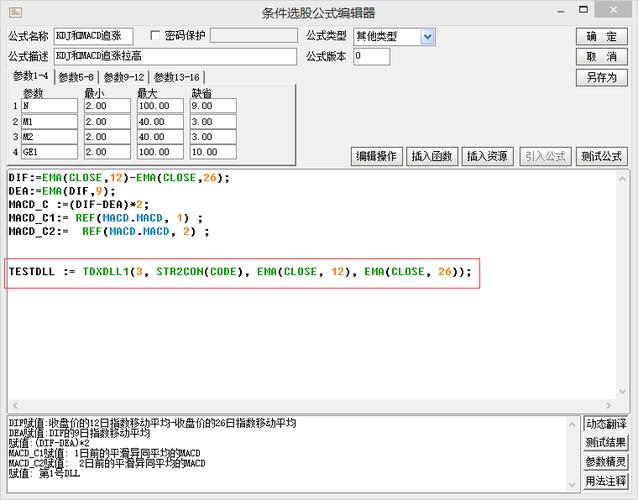Show the 测试结果 panel
The image size is (638, 500).
pyautogui.click(x=605, y=443)
